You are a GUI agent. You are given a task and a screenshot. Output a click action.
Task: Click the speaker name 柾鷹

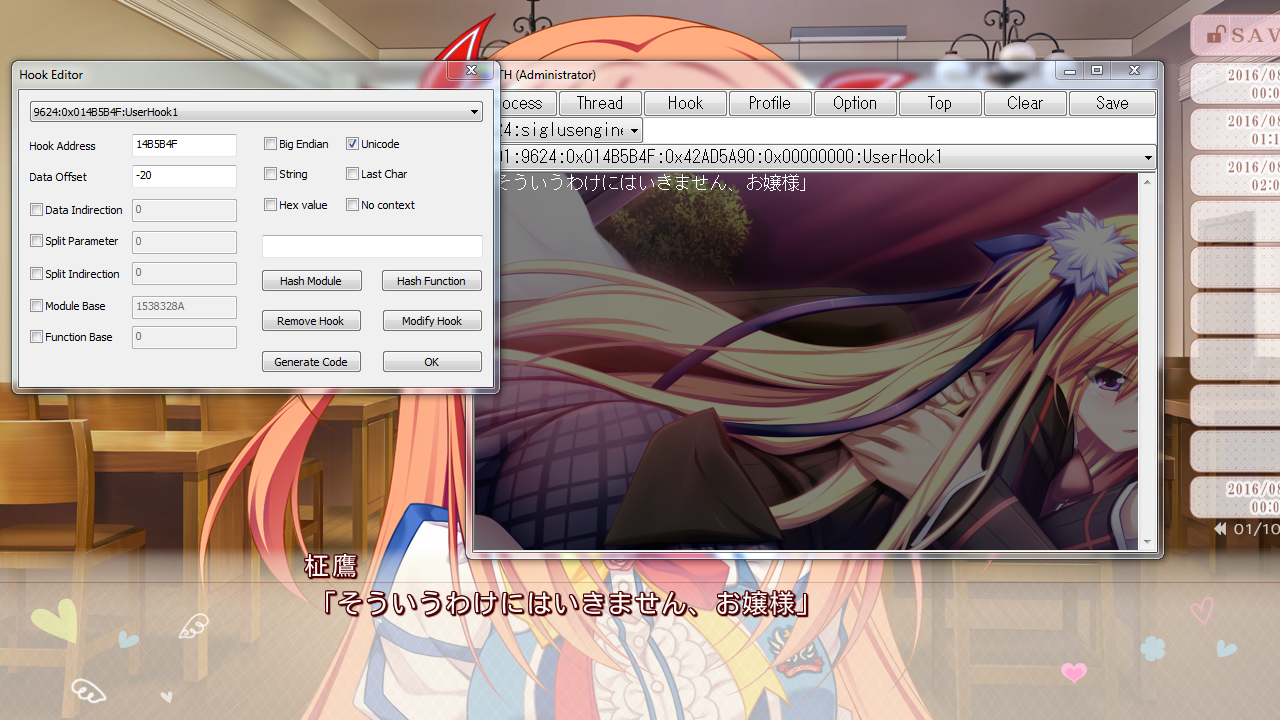coord(331,567)
